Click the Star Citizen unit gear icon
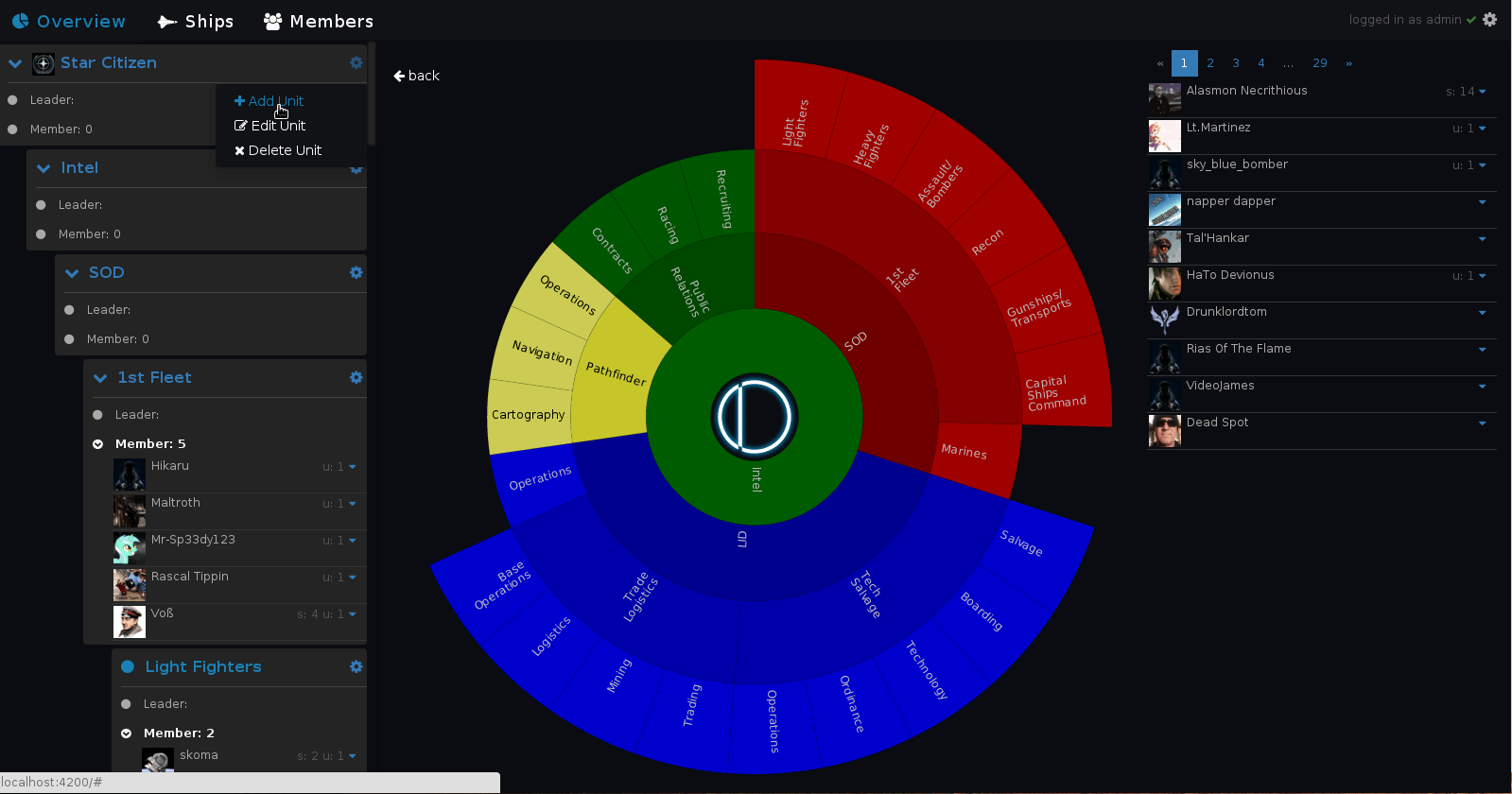 (356, 62)
